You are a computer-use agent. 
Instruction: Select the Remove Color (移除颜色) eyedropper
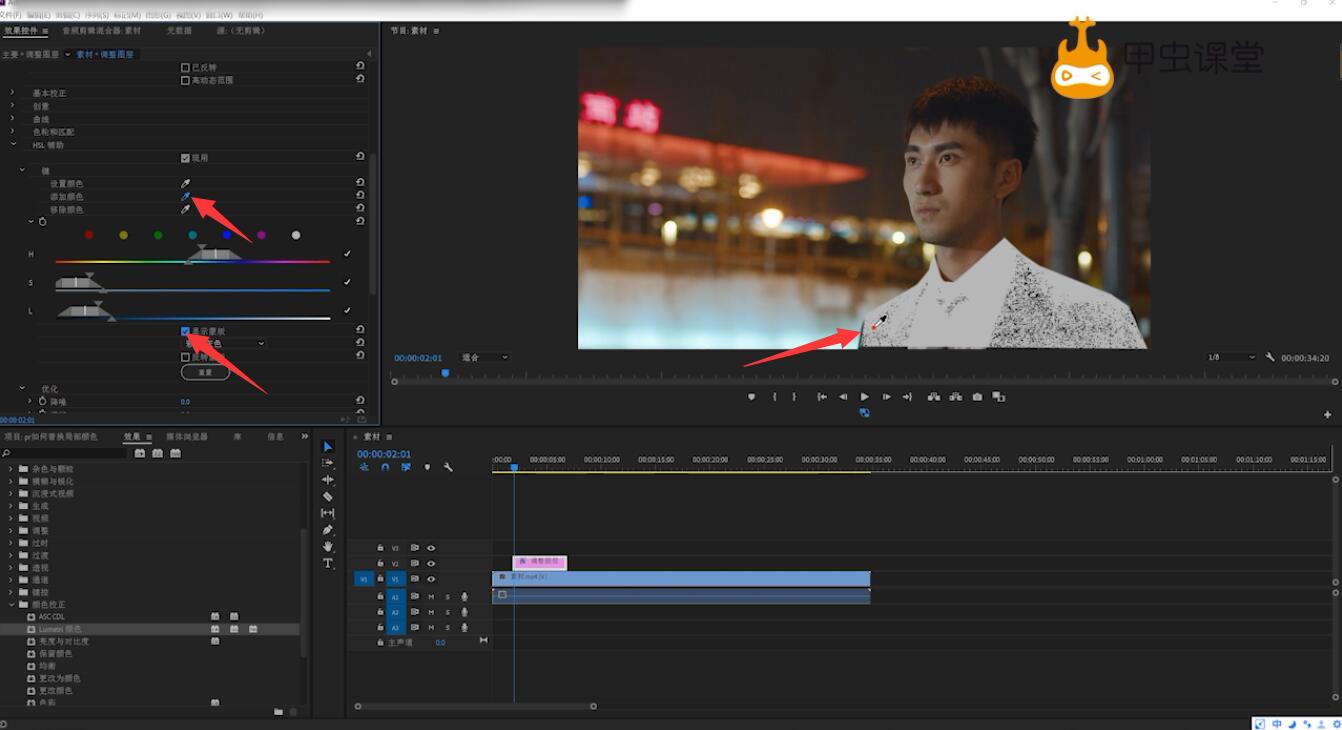click(x=185, y=210)
